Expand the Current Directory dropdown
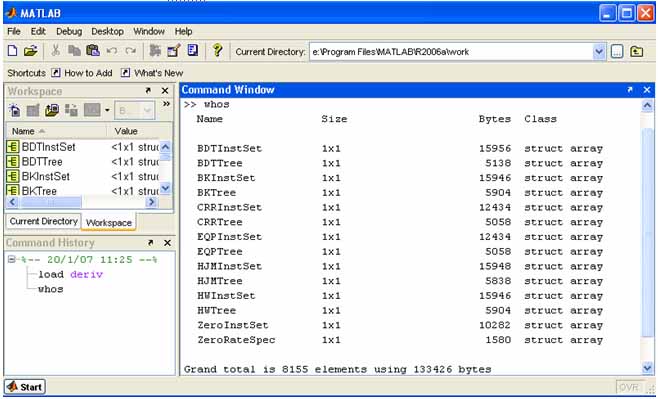This screenshot has height=399, width=658. 599,52
